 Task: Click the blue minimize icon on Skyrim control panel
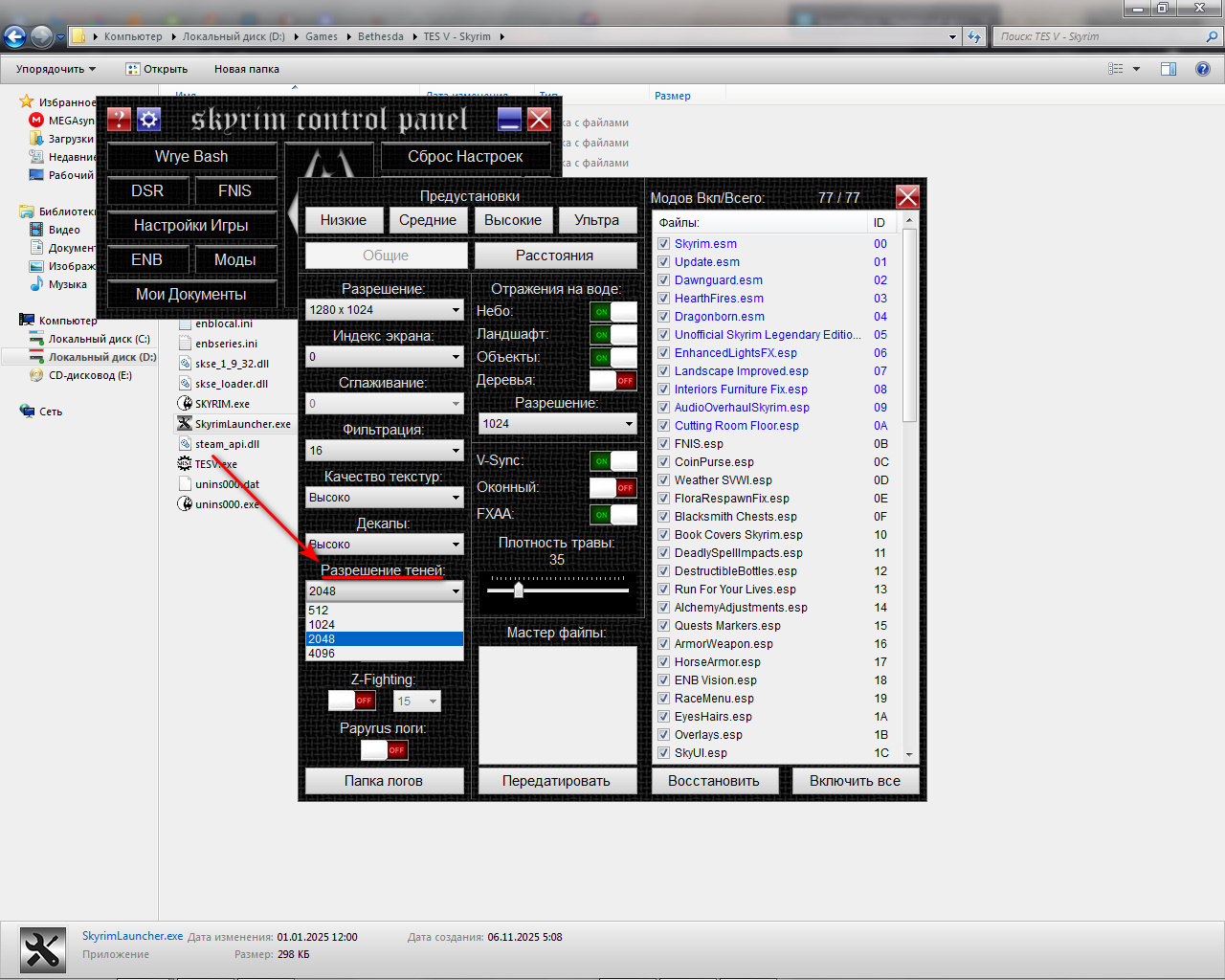pyautogui.click(x=510, y=119)
